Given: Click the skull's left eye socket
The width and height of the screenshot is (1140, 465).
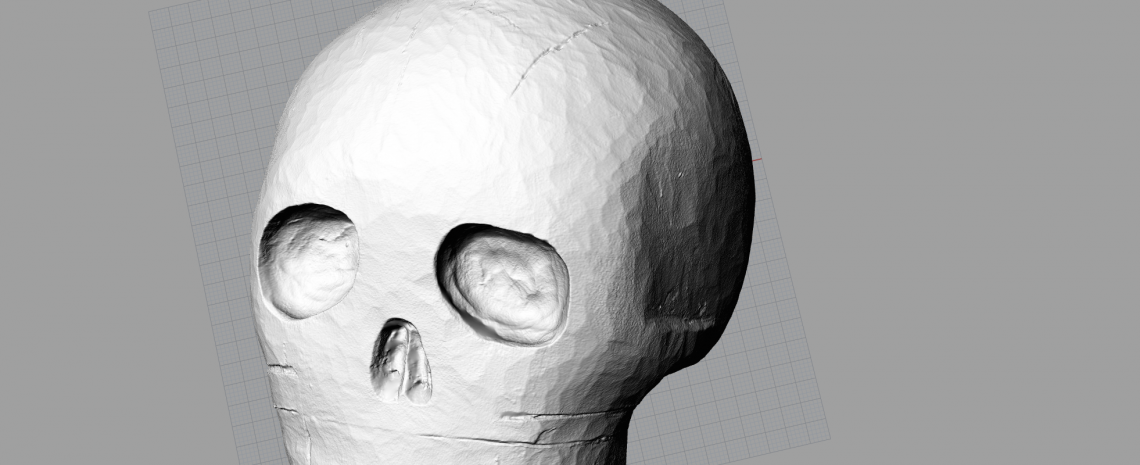Looking at the screenshot, I should pyautogui.click(x=308, y=261).
